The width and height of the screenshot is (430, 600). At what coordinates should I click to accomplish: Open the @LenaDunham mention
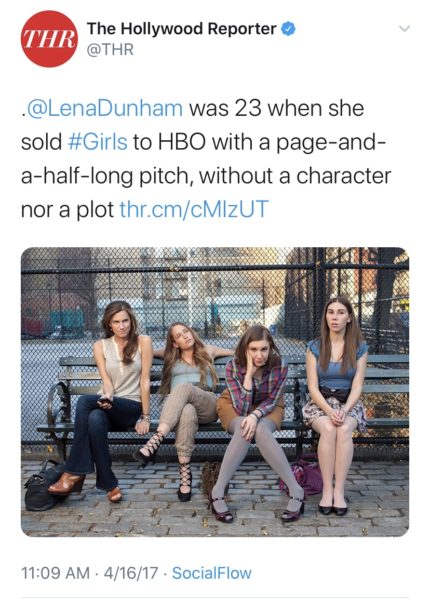[x=103, y=109]
